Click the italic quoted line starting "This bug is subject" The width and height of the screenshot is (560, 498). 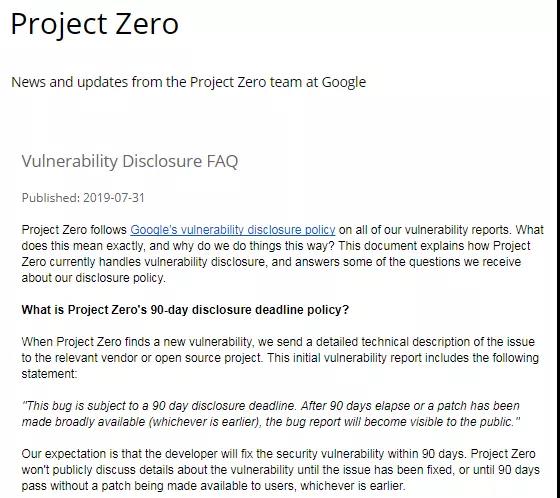tap(271, 406)
